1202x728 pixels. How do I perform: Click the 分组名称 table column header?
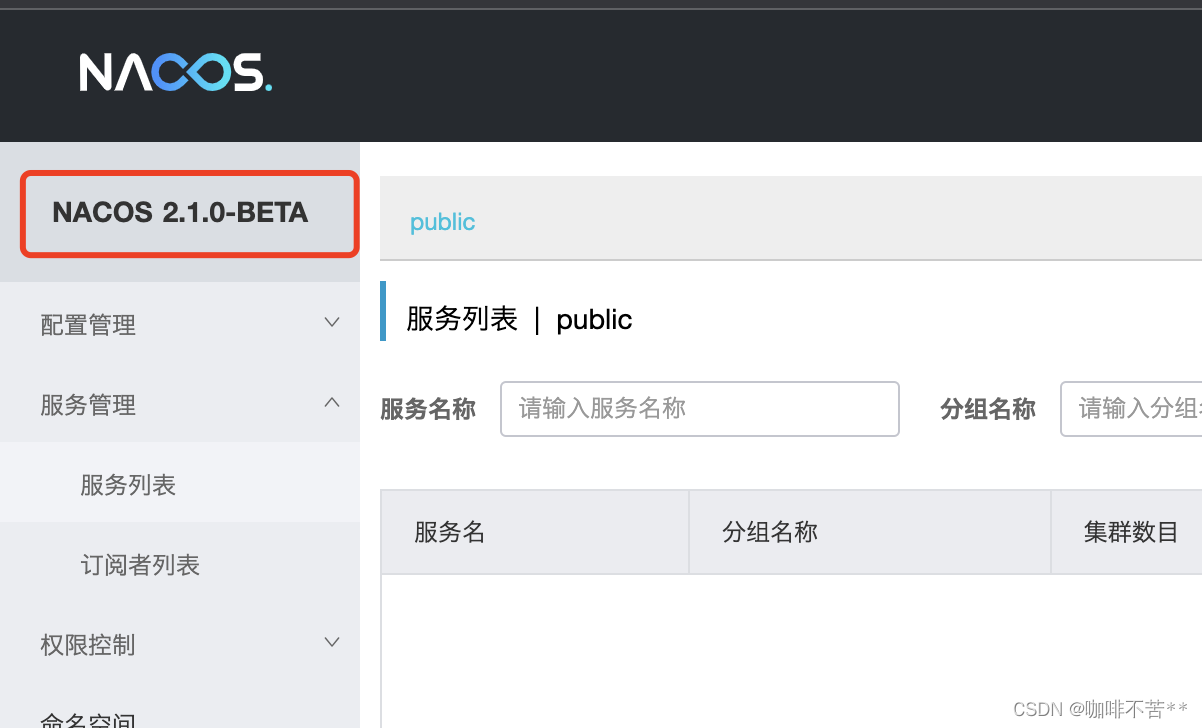click(x=870, y=532)
